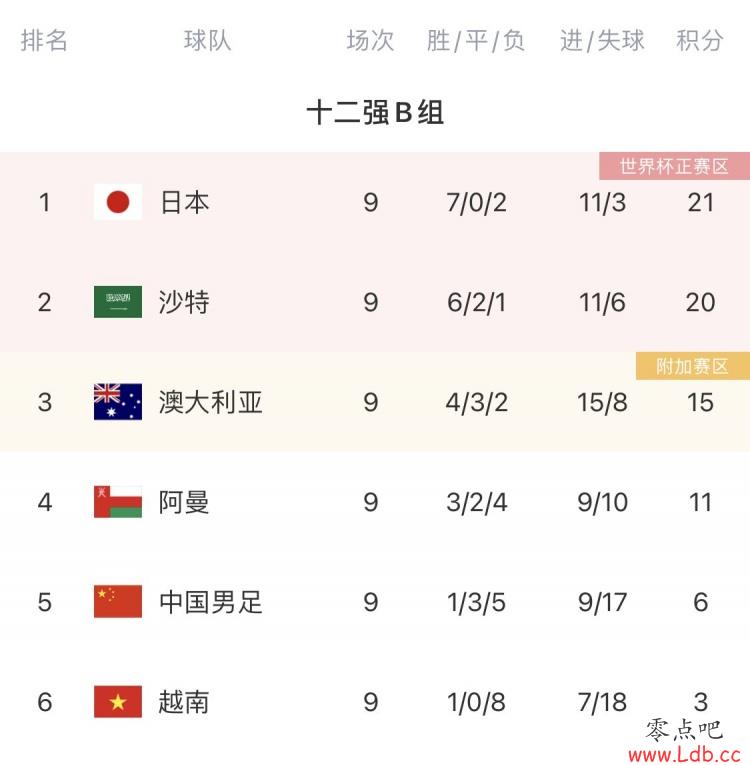This screenshot has width=750, height=765.
Task: Select the 附加赛区 label tag
Action: click(x=692, y=366)
